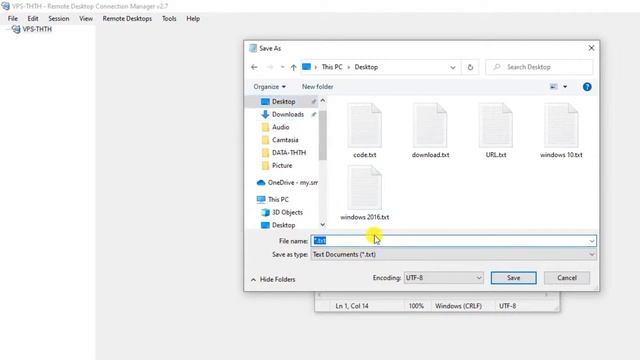Open the Organize dropdown menu
Screen dimensions: 640x360
point(269,87)
